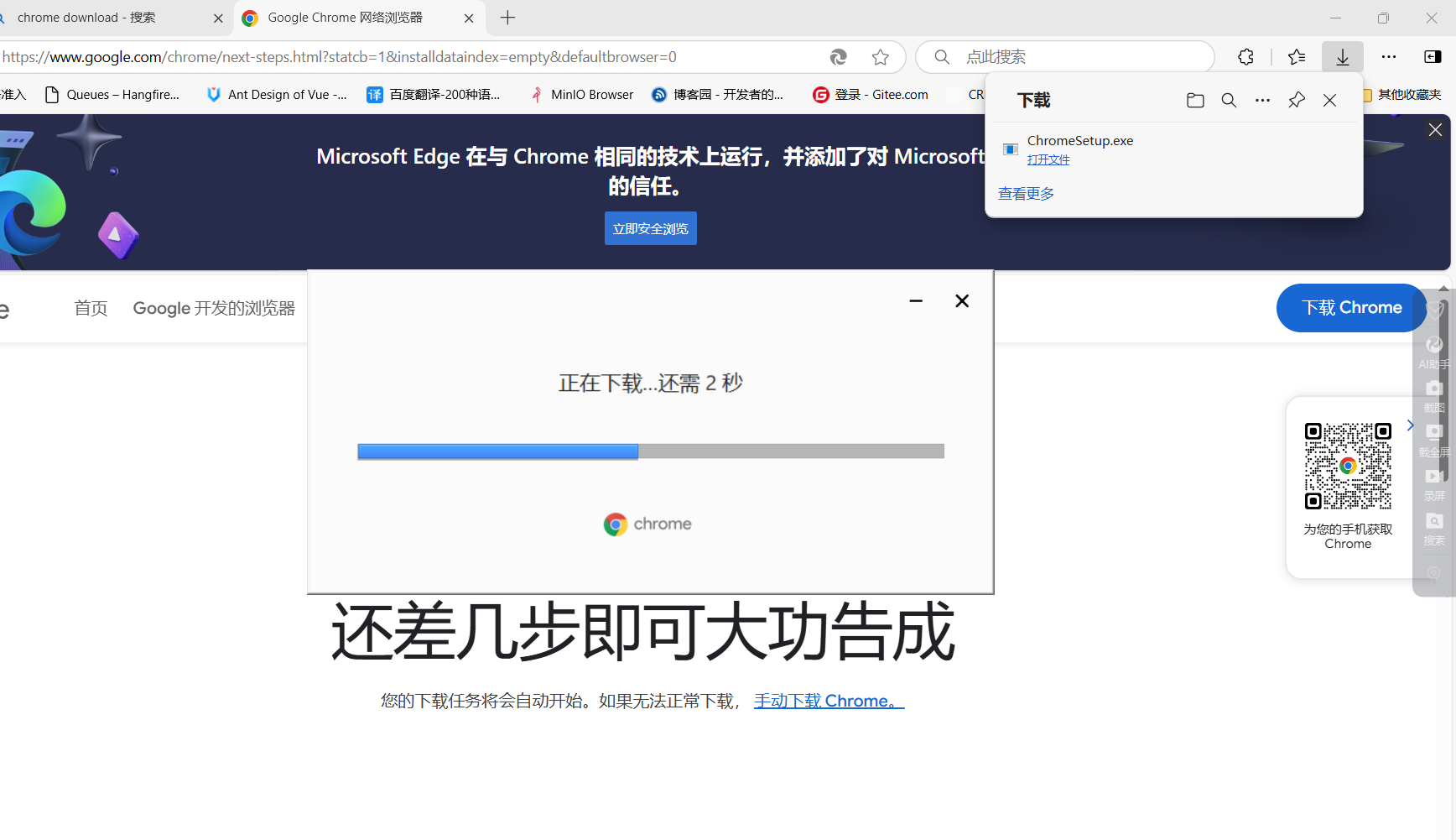Click 手动下载 Chrome link
This screenshot has width=1456, height=840.
point(829,701)
